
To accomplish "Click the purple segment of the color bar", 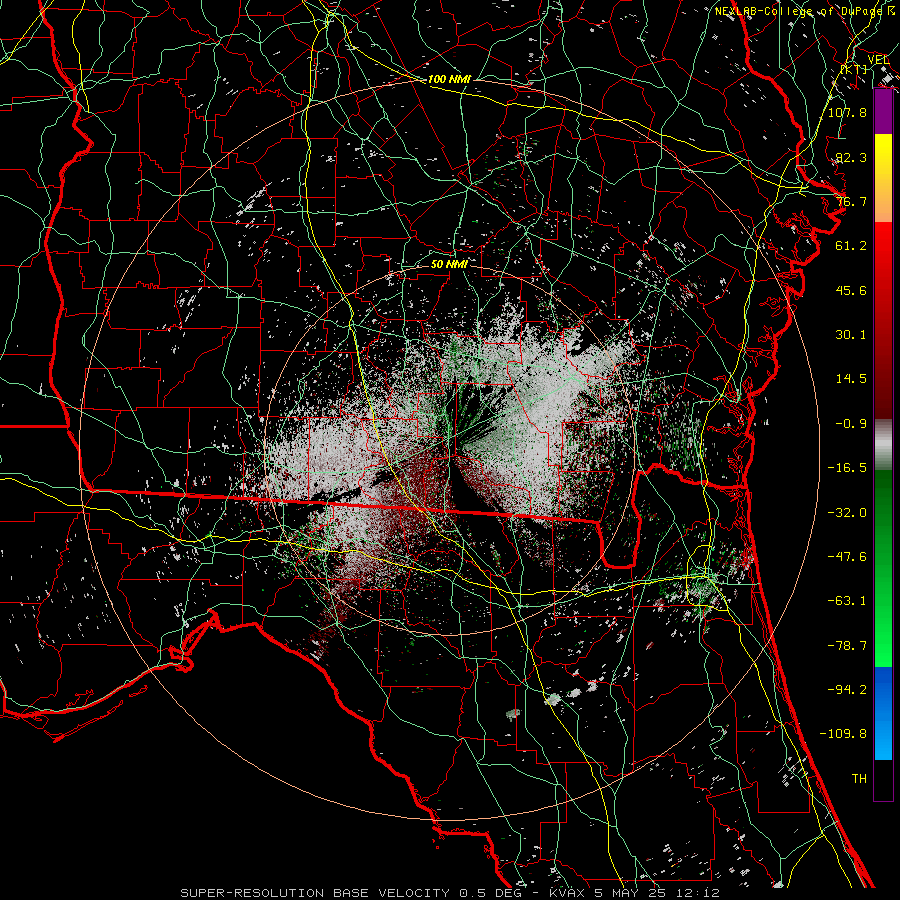I will pyautogui.click(x=883, y=111).
